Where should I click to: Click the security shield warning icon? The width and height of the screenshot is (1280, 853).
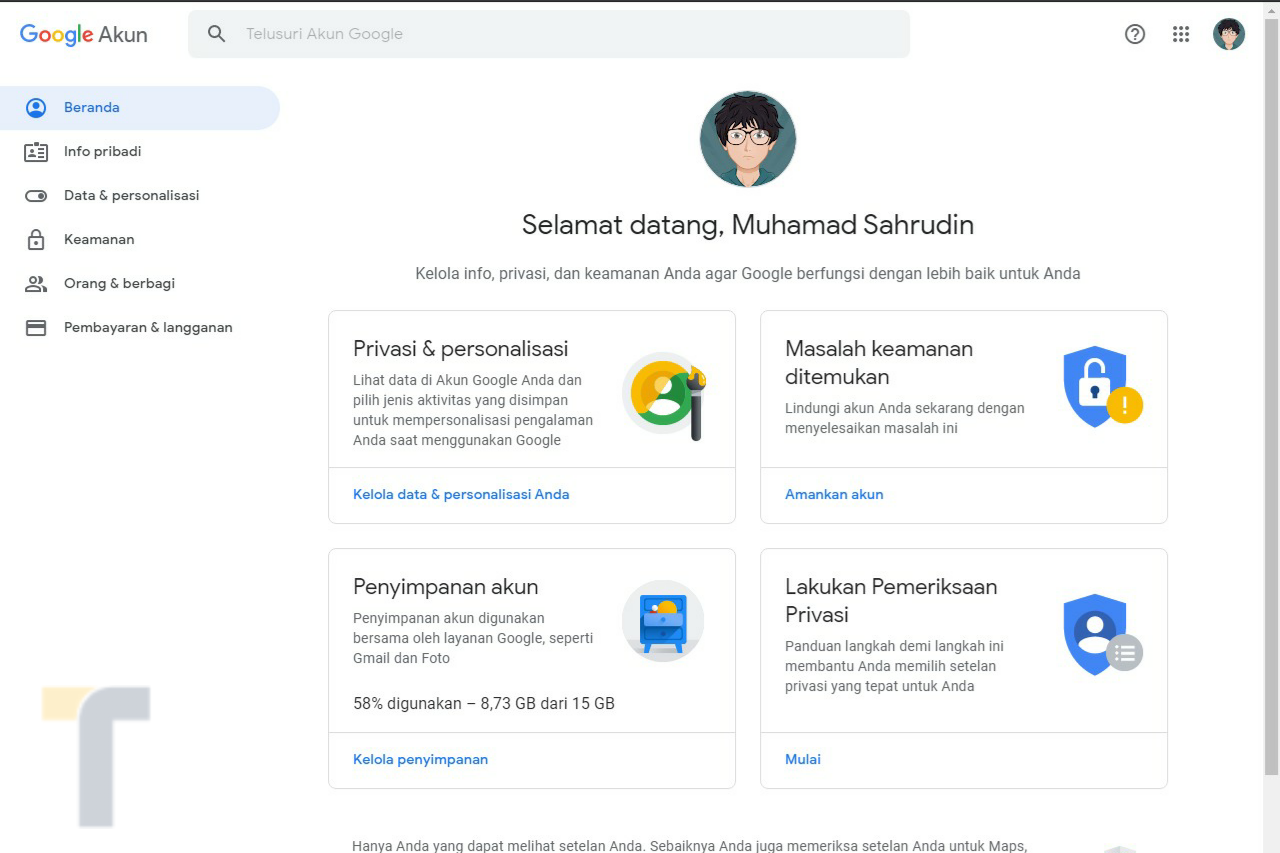[x=1102, y=387]
